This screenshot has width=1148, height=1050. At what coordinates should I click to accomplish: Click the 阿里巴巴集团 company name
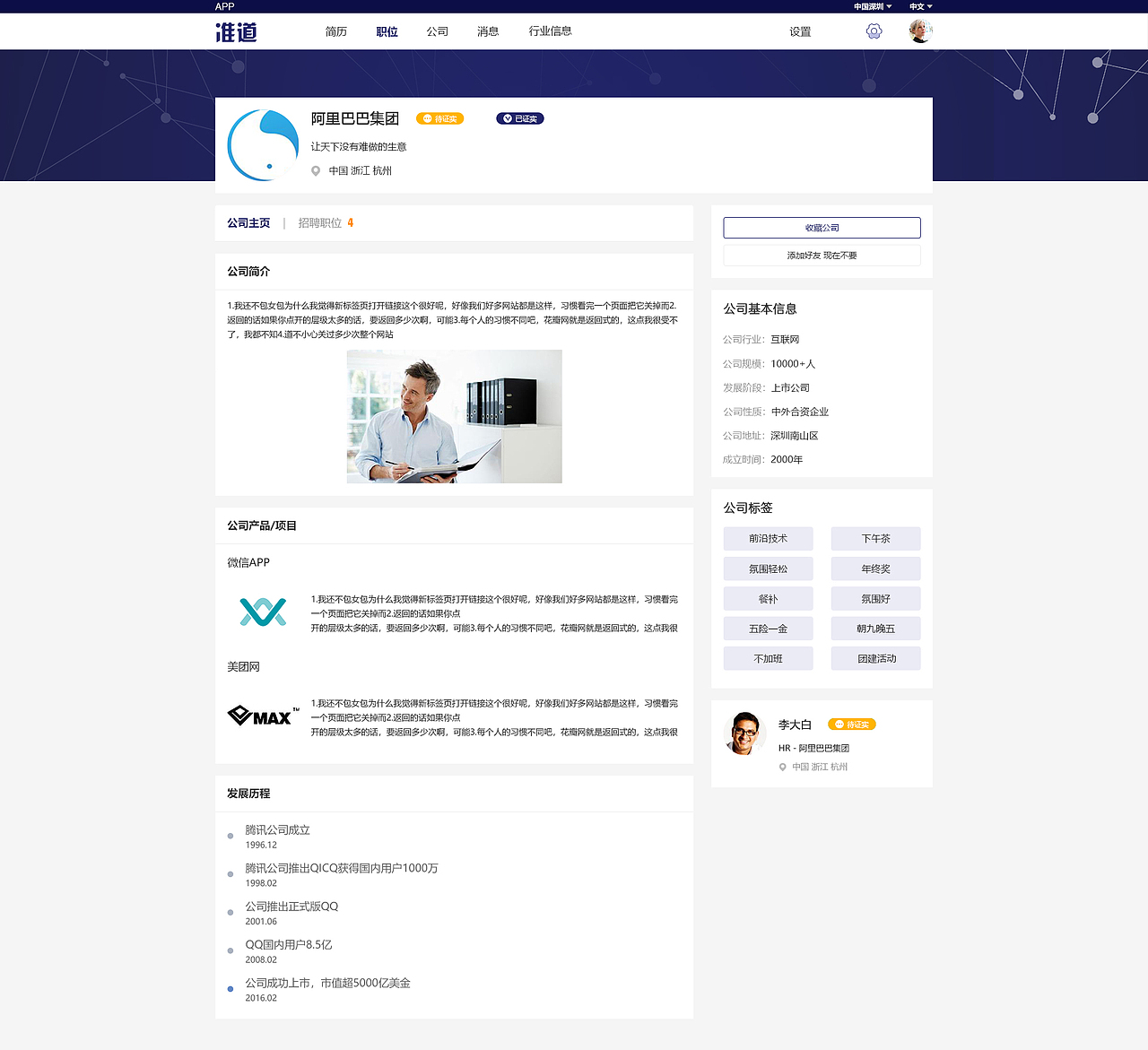click(x=355, y=118)
